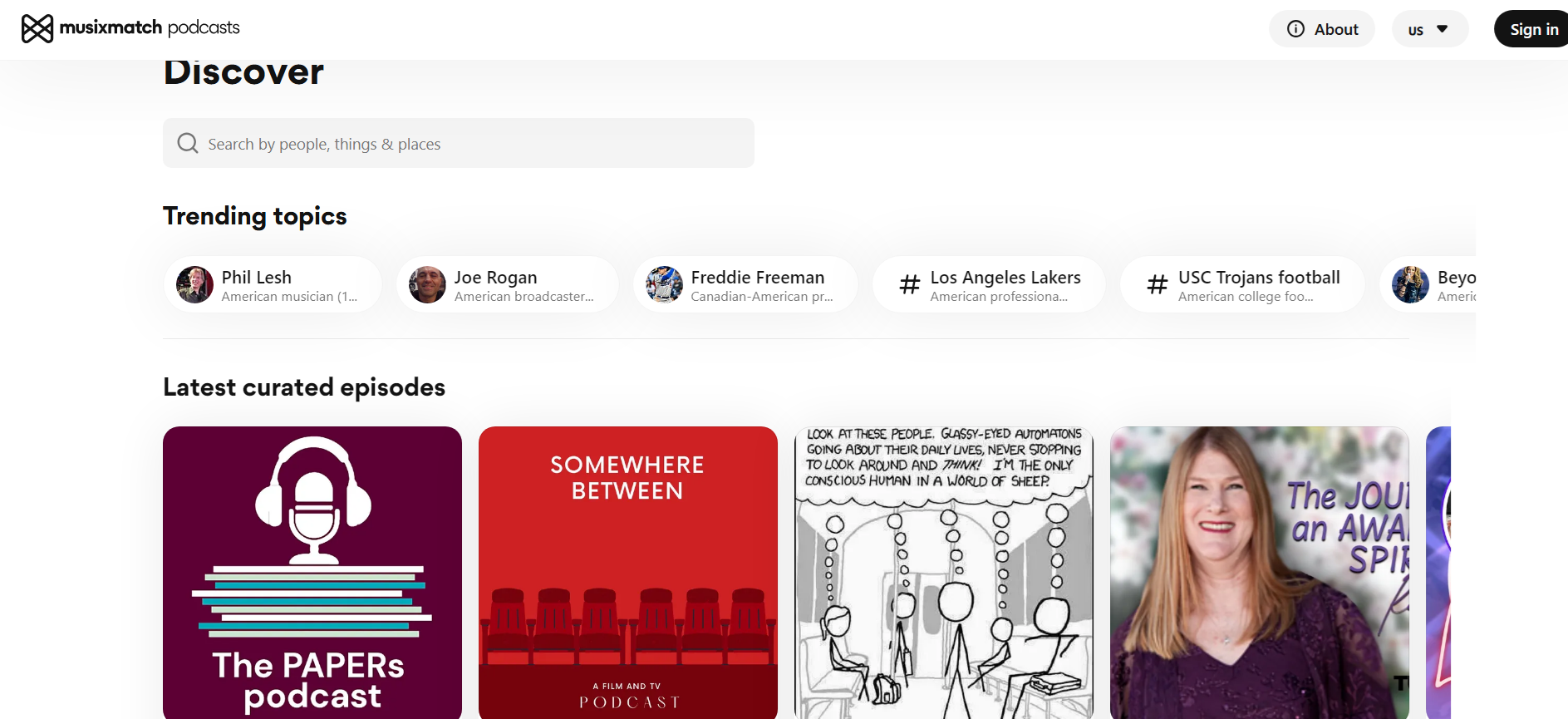
Task: Click the Musixmatch logo icon
Action: pyautogui.click(x=37, y=28)
